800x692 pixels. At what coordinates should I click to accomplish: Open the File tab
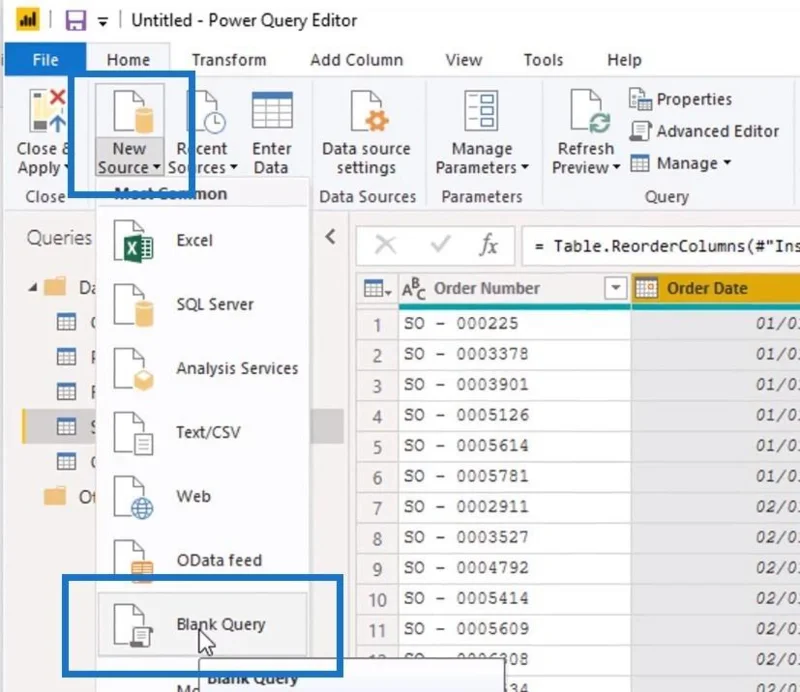coord(45,60)
